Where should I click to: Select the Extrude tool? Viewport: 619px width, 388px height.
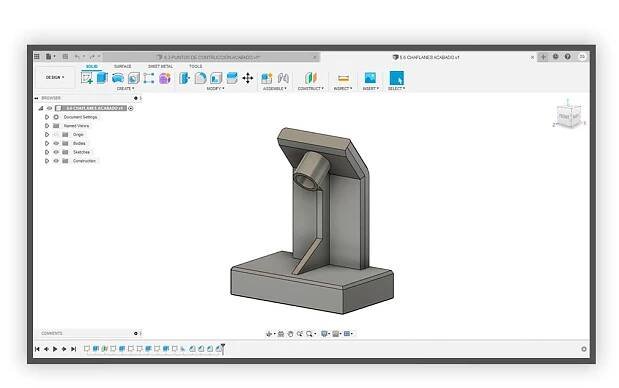point(102,78)
